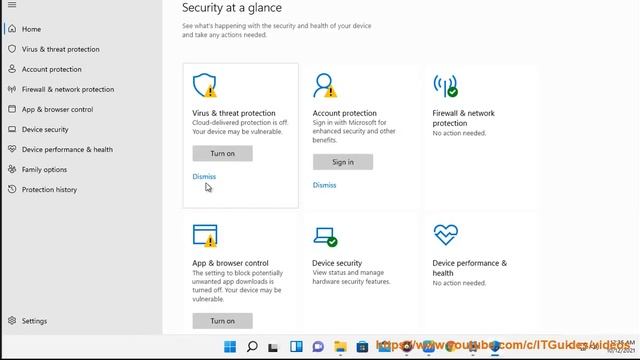Click 'Cloud-delivered protection is off' message

click(240, 122)
